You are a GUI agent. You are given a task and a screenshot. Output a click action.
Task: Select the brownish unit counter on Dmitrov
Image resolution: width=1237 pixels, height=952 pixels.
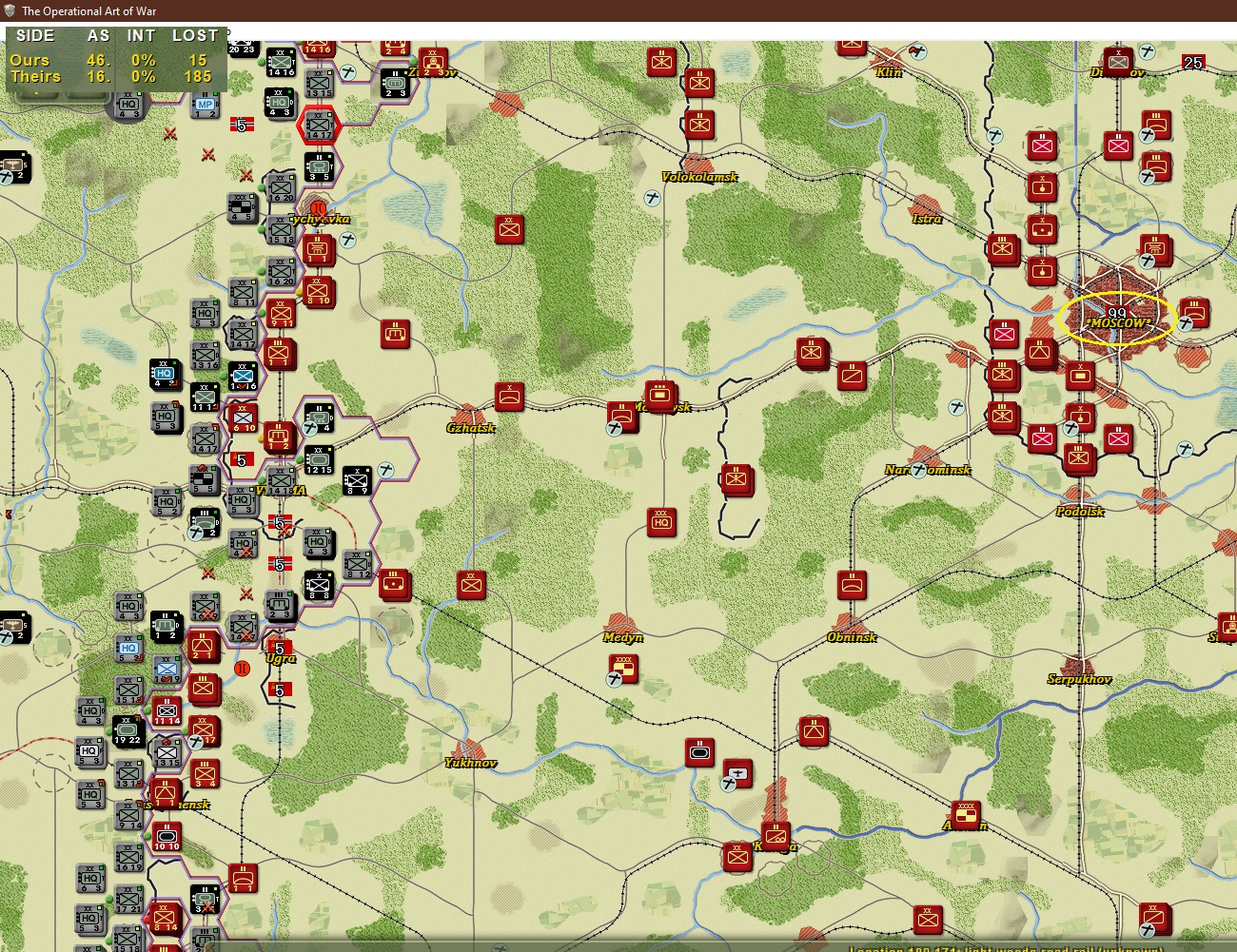1118,62
